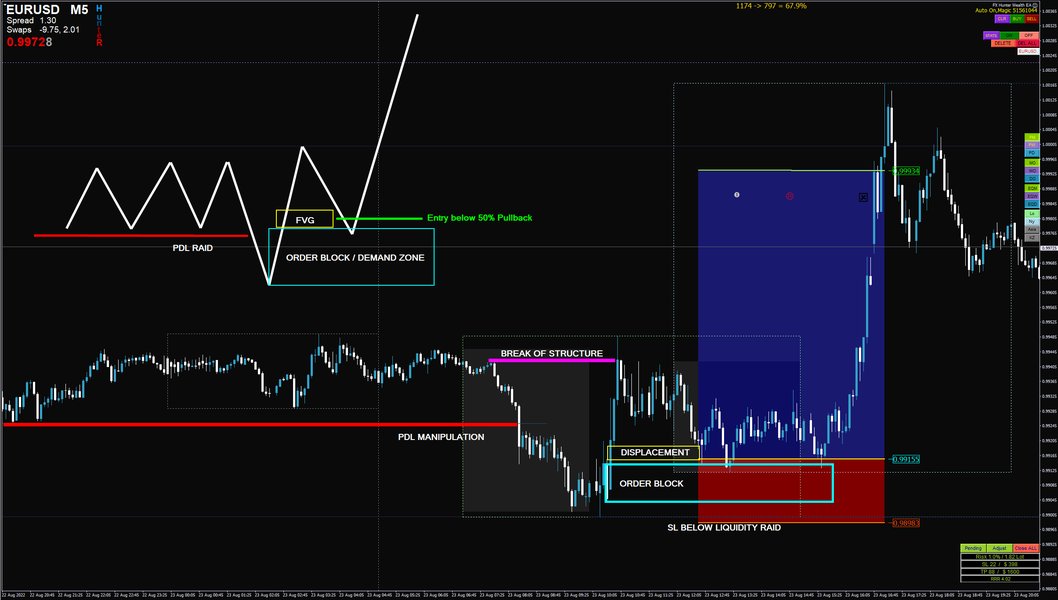Click the Adjust button in bottom panel
This screenshot has height=600, width=1058.
(x=999, y=548)
